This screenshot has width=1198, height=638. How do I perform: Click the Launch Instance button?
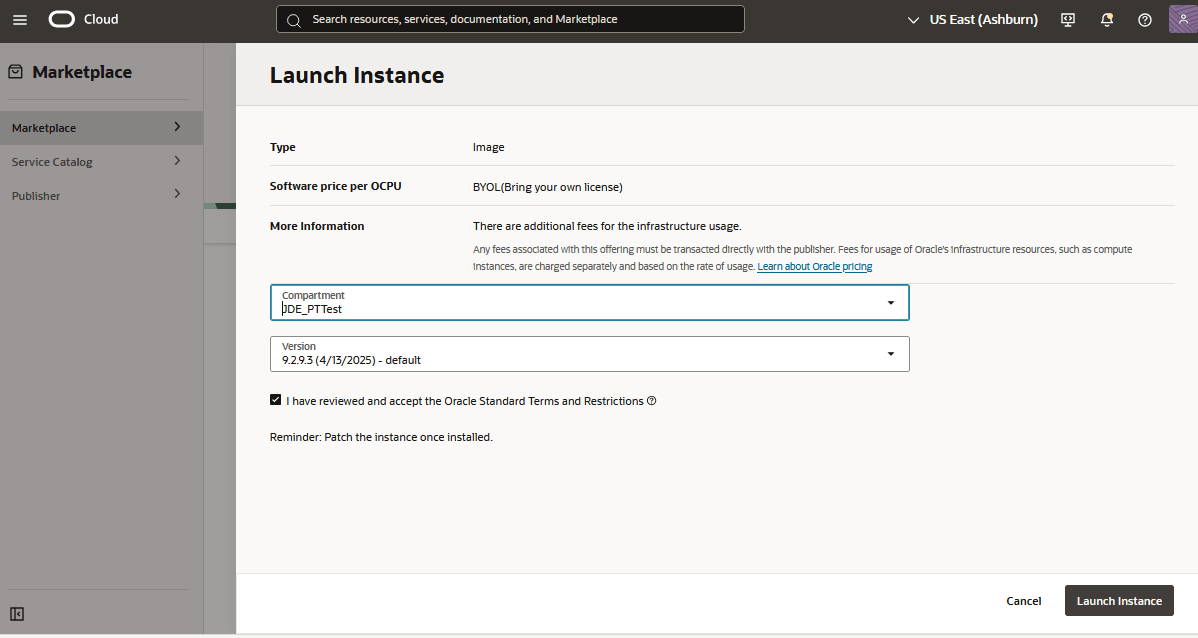coord(1119,600)
